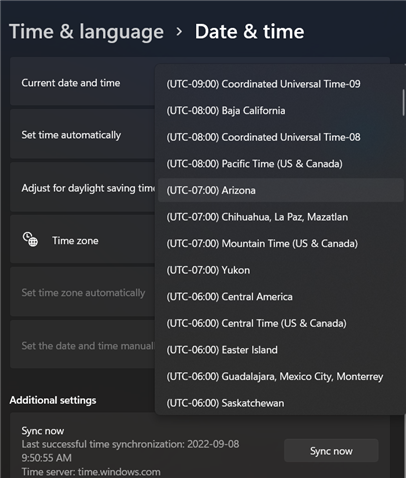This screenshot has height=478, width=406.
Task: Pick (UTC-06:00) Central Time (US & Canada)
Action: (x=281, y=323)
